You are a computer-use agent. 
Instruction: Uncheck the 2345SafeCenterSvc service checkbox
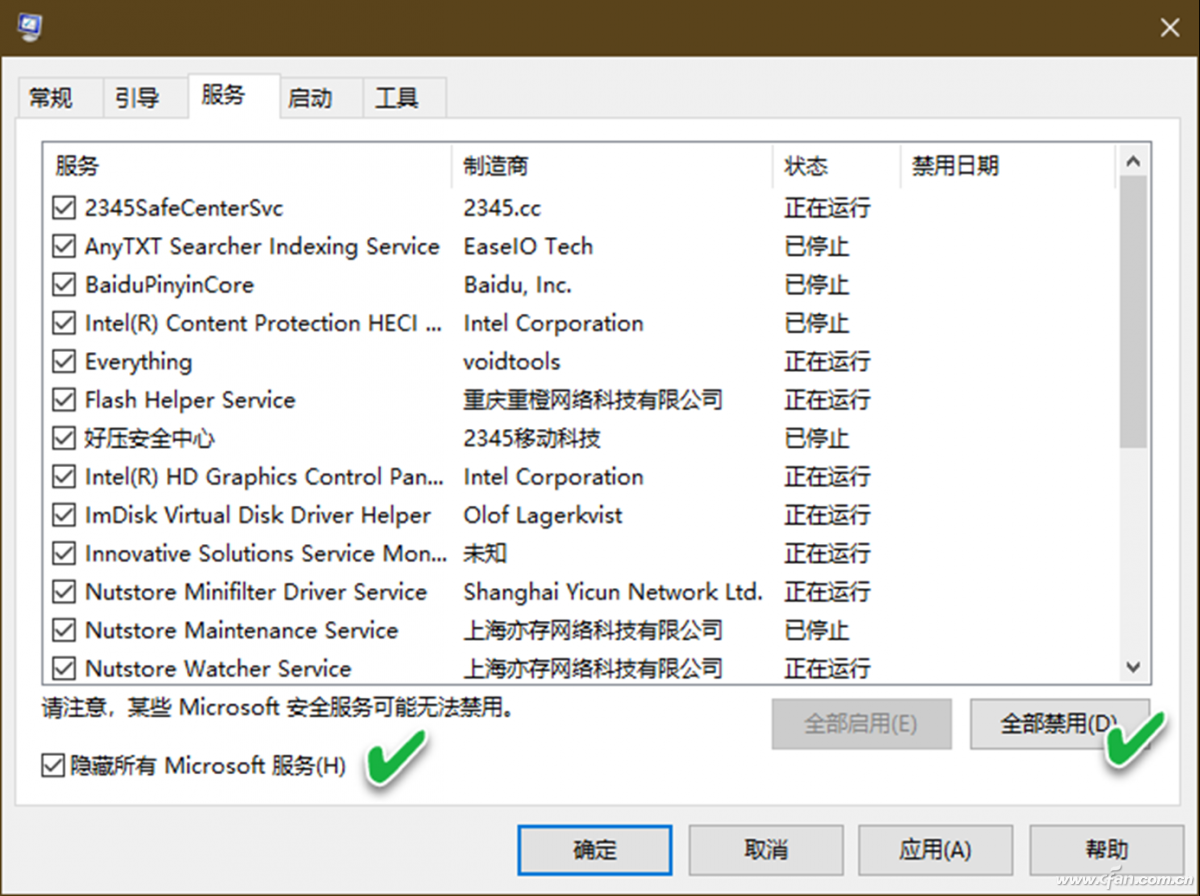(64, 208)
